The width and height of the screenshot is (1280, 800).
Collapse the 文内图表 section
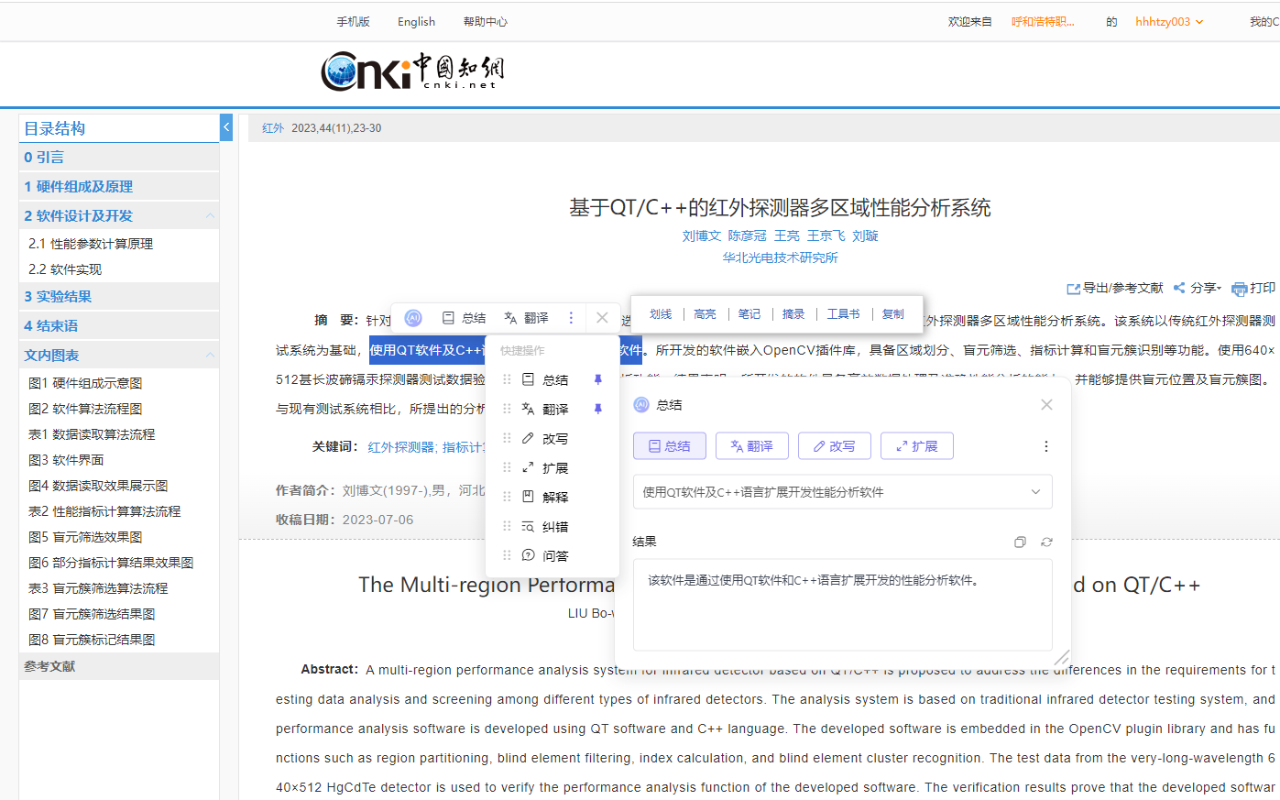210,355
